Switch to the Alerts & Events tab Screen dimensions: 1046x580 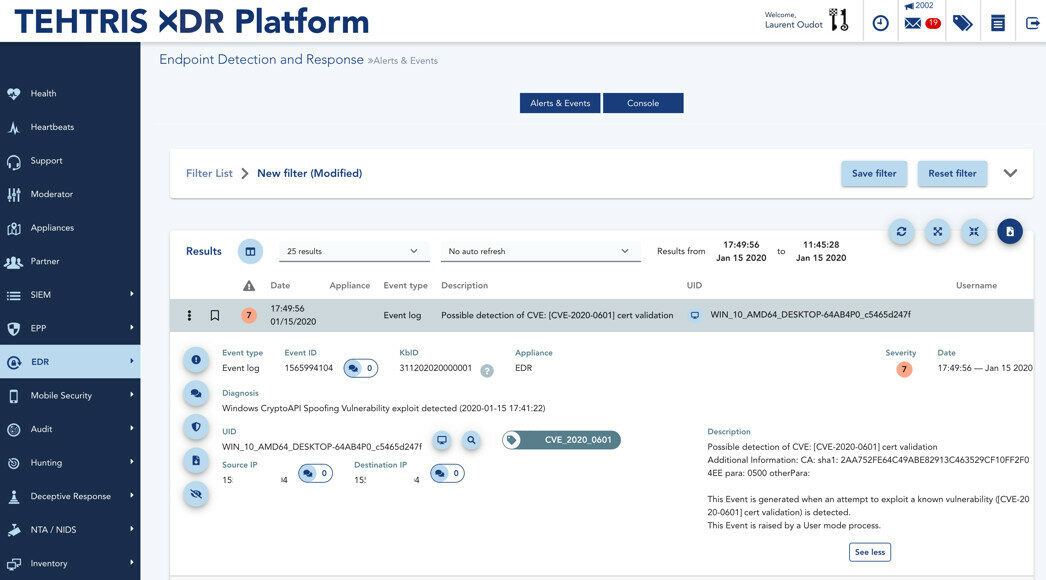click(x=560, y=103)
